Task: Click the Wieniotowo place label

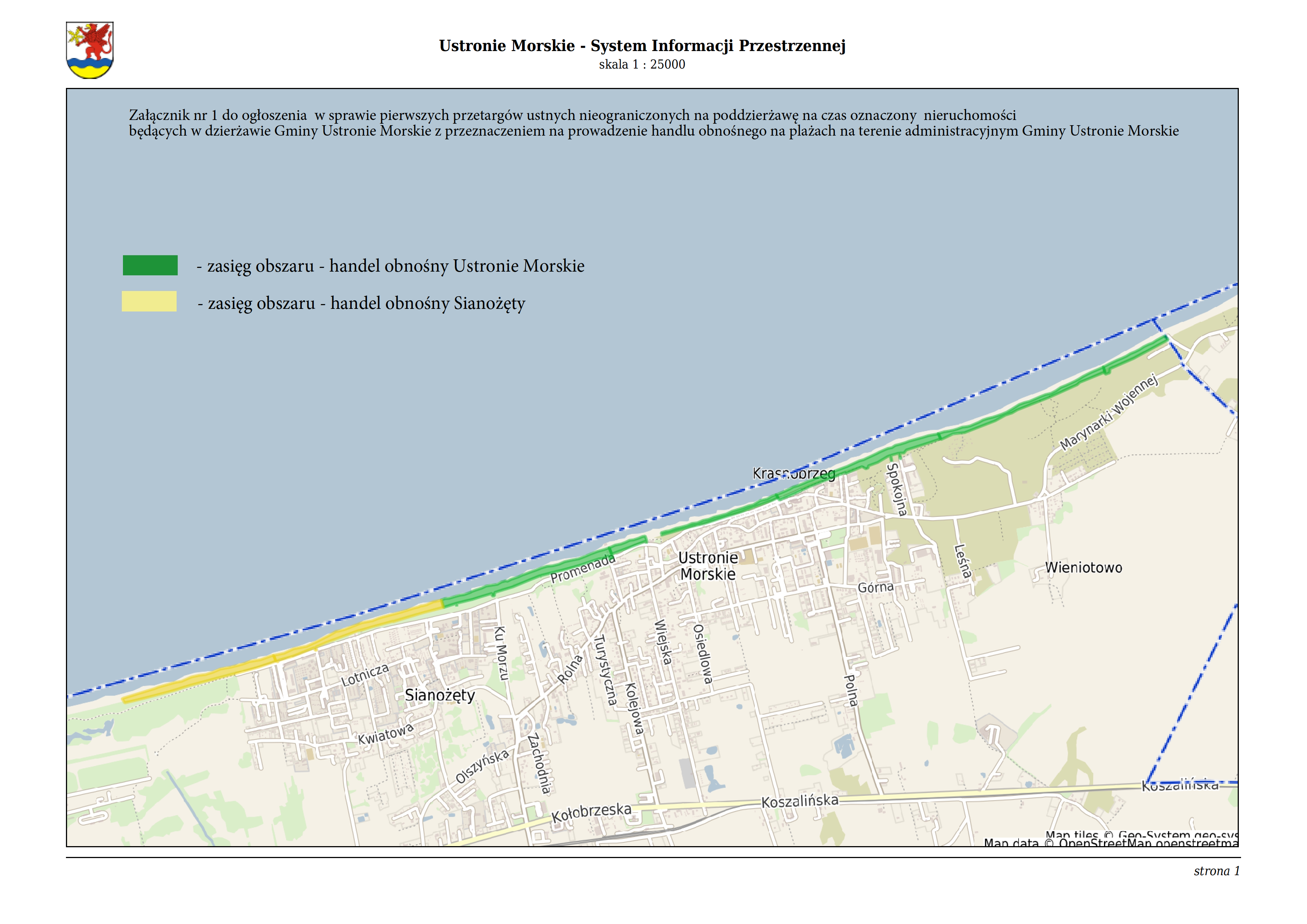Action: tap(1083, 567)
